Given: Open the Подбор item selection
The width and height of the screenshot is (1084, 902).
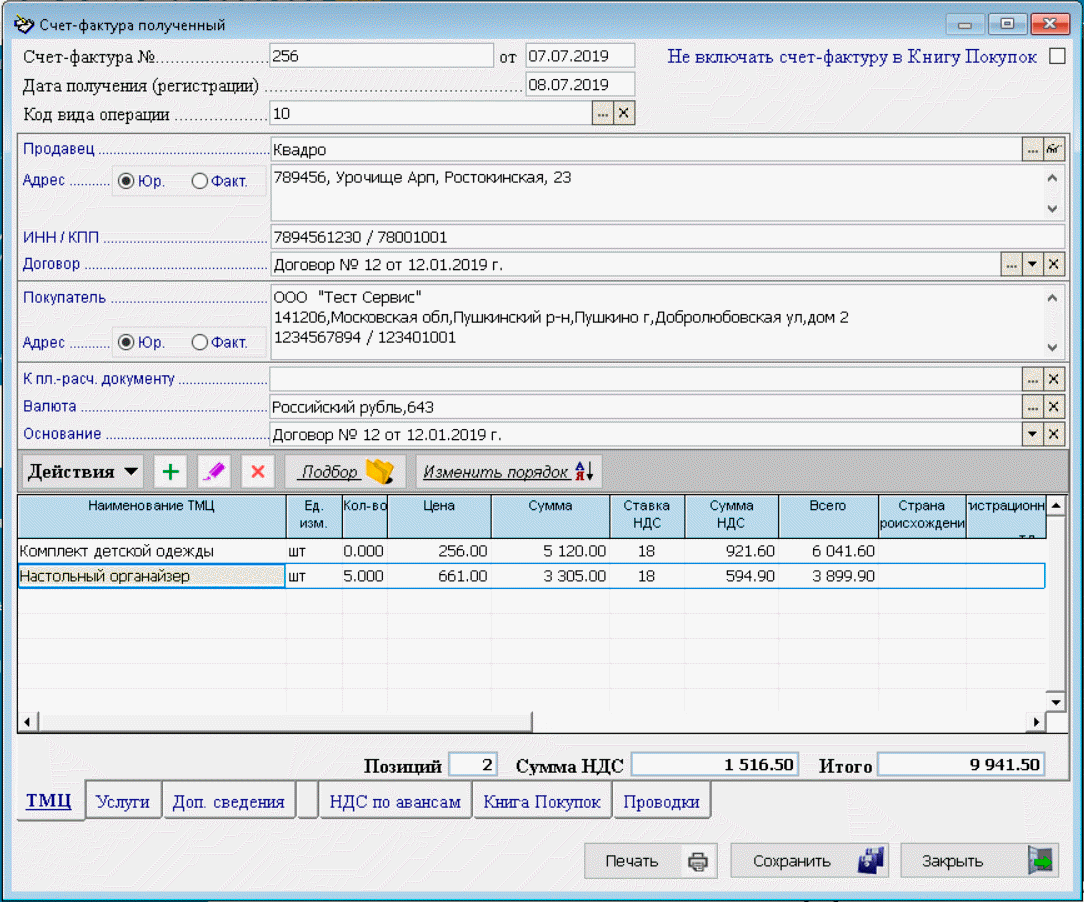Looking at the screenshot, I should point(346,472).
